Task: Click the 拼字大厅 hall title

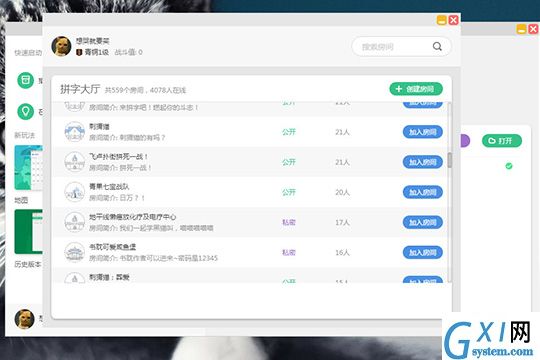Action: 80,89
